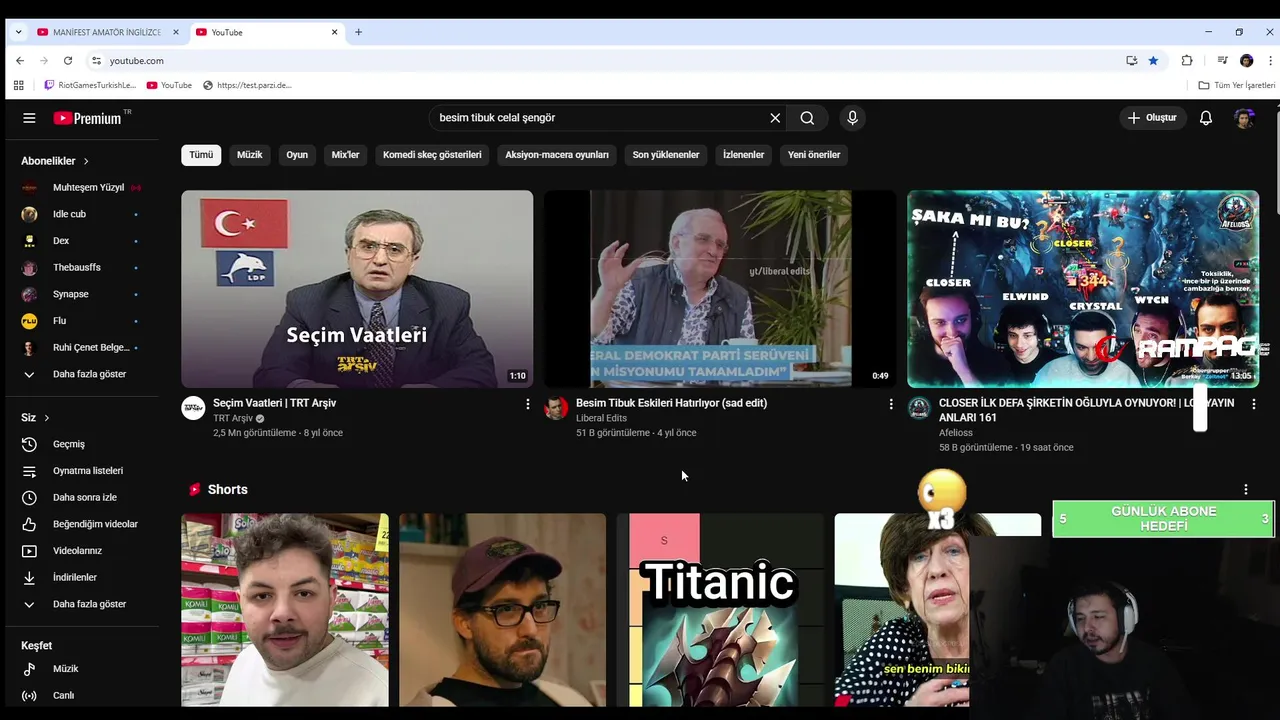1280x720 pixels.
Task: Open the Shorts section three-dot menu
Action: pos(1246,490)
